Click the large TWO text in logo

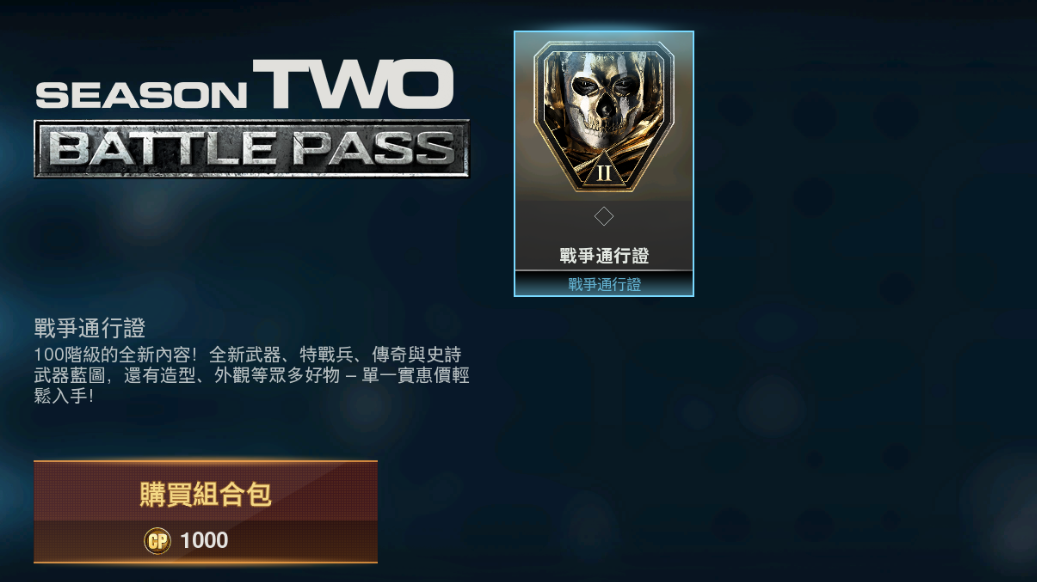click(x=353, y=84)
